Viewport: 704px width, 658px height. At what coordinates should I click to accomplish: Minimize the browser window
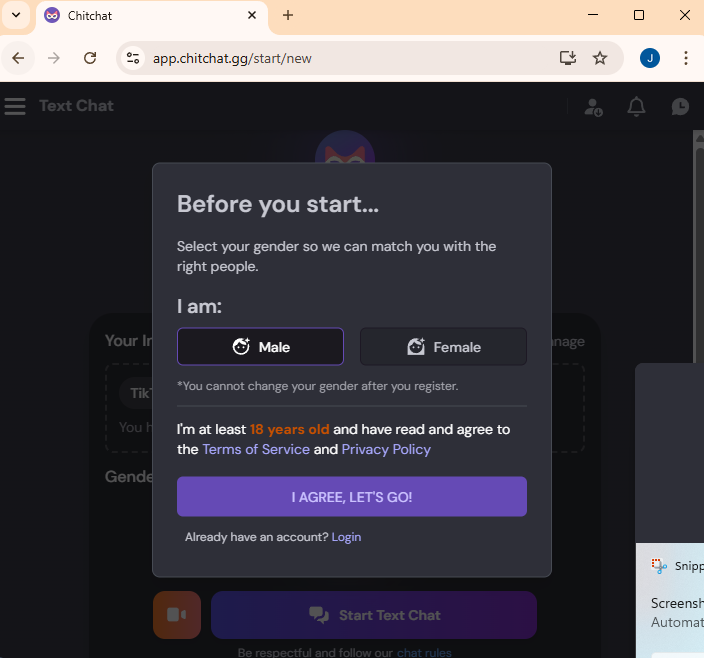pos(593,15)
